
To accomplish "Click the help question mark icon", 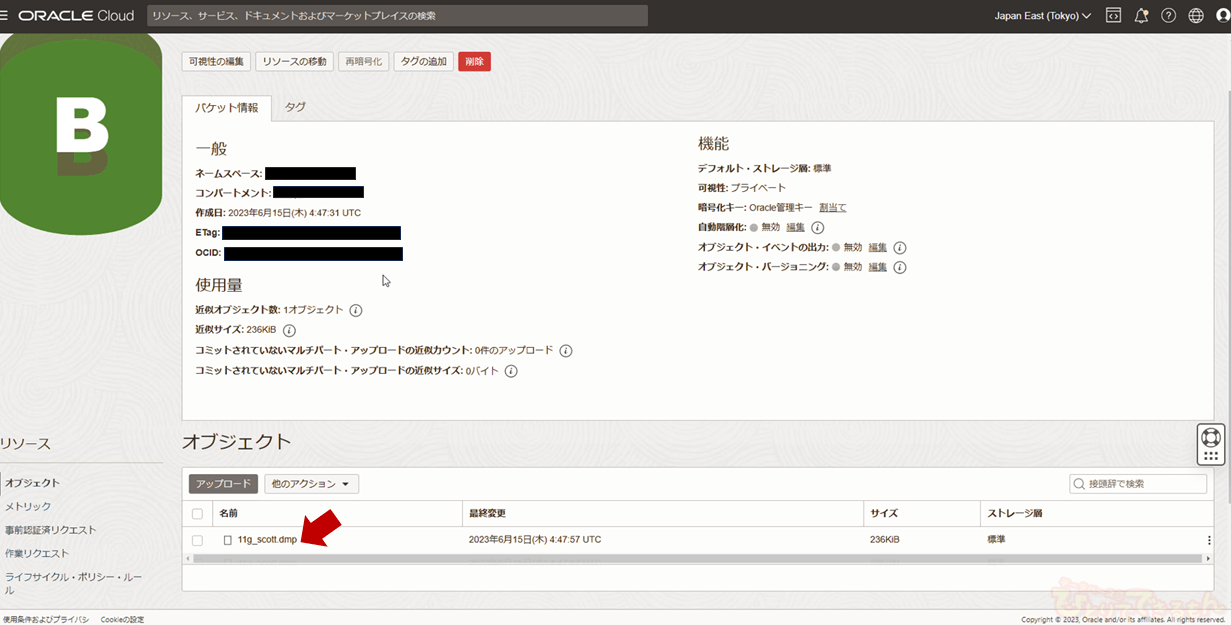I will [x=1168, y=16].
